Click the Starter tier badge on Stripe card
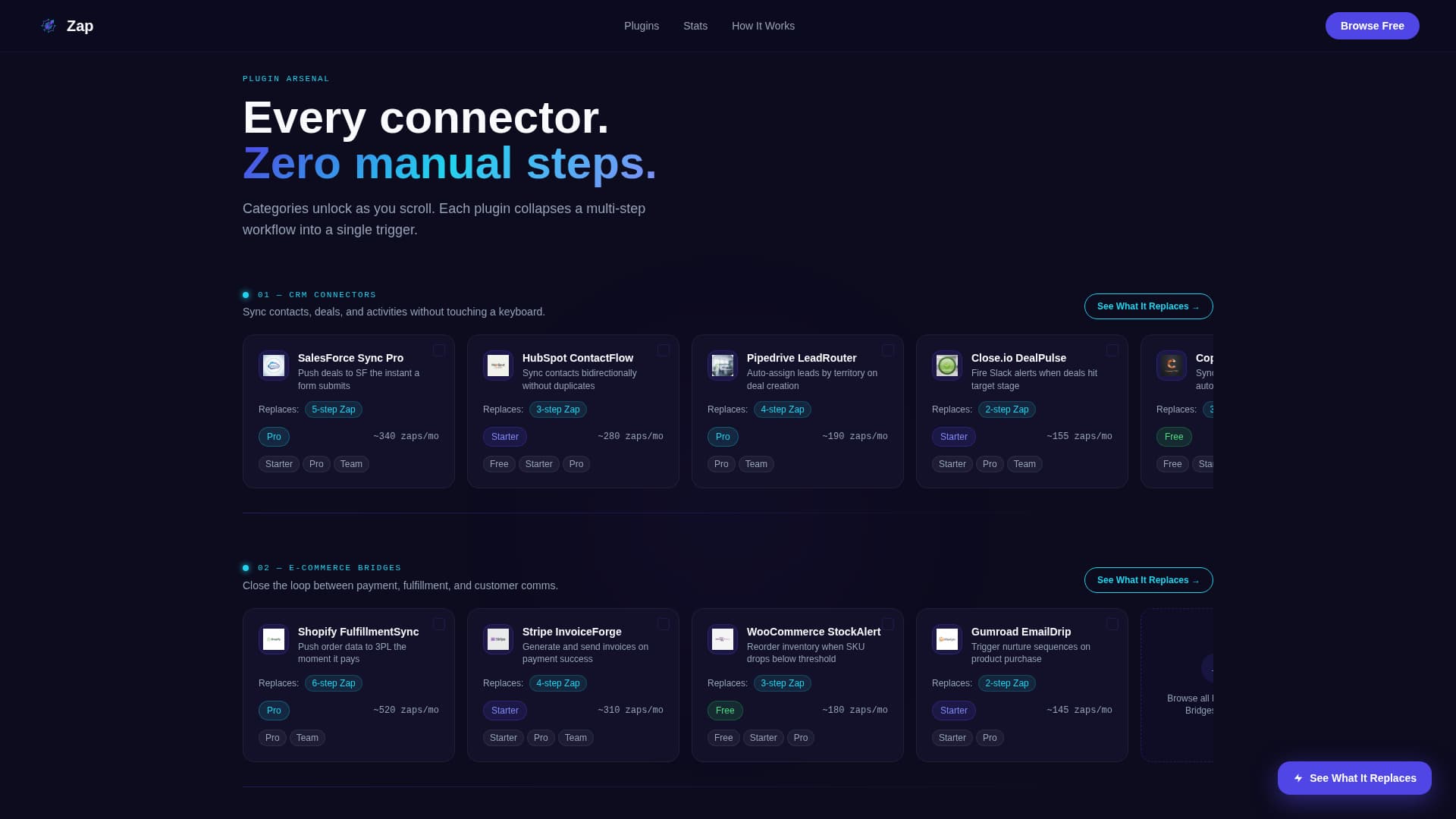The height and width of the screenshot is (819, 1456). [x=505, y=711]
